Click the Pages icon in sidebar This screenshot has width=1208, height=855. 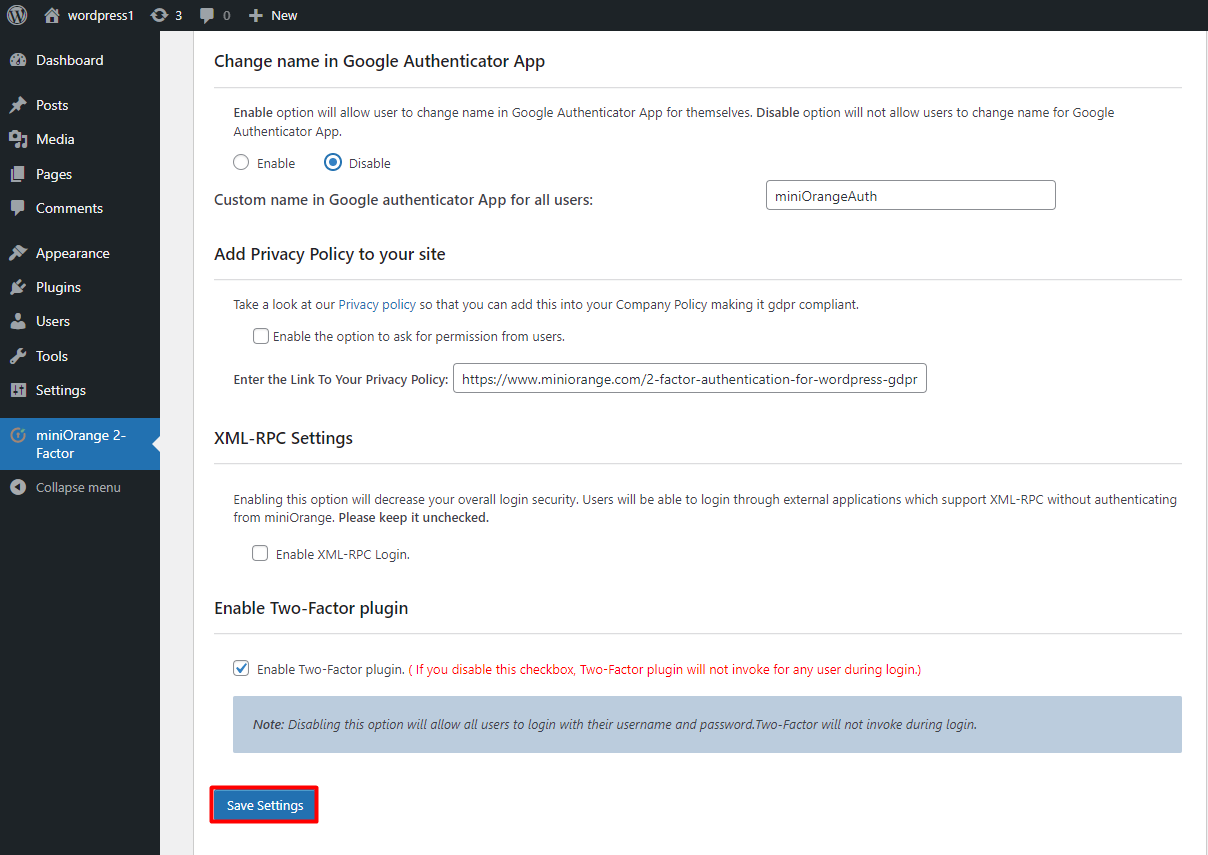(18, 174)
